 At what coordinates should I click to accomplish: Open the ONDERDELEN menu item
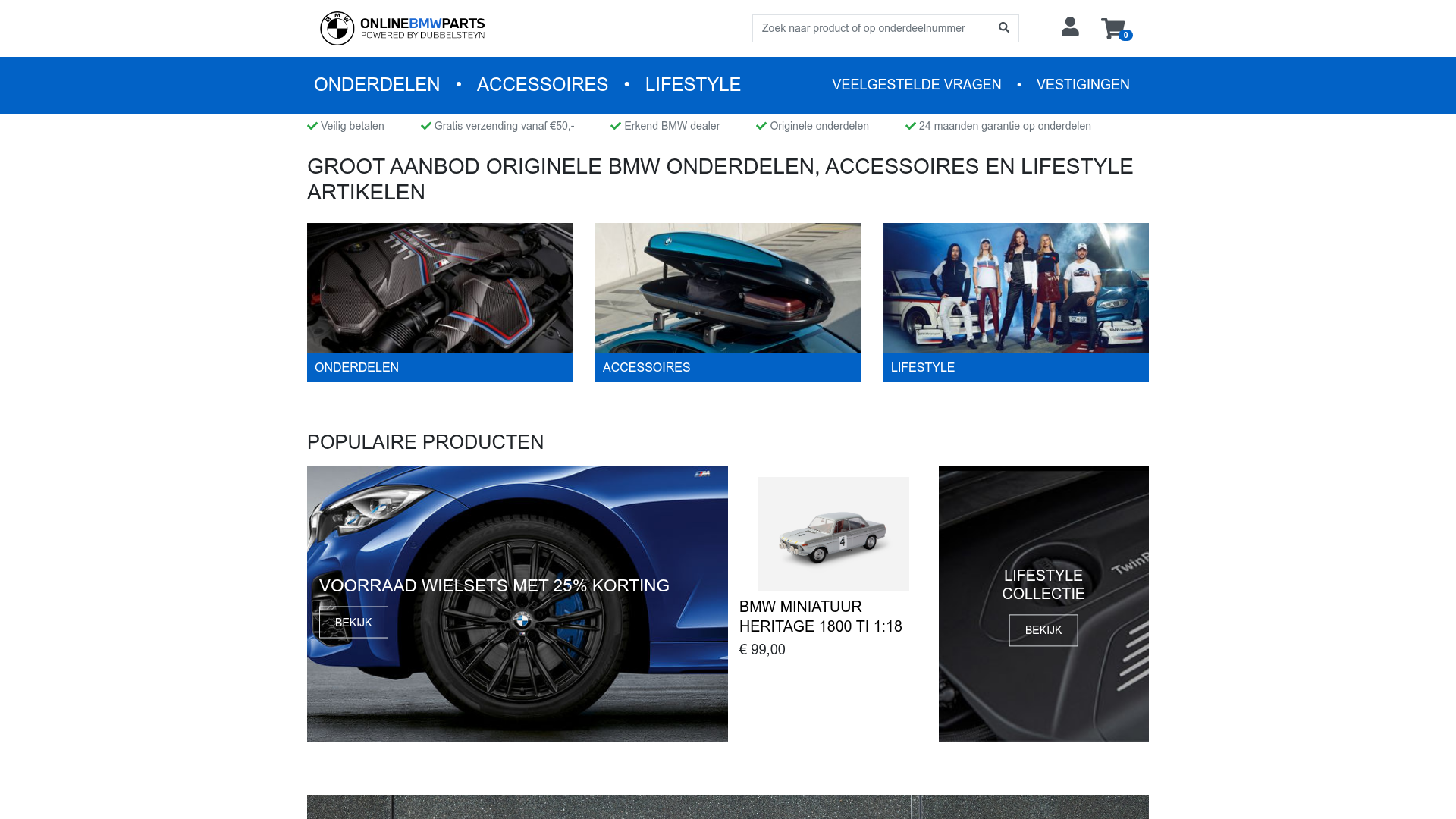click(377, 84)
